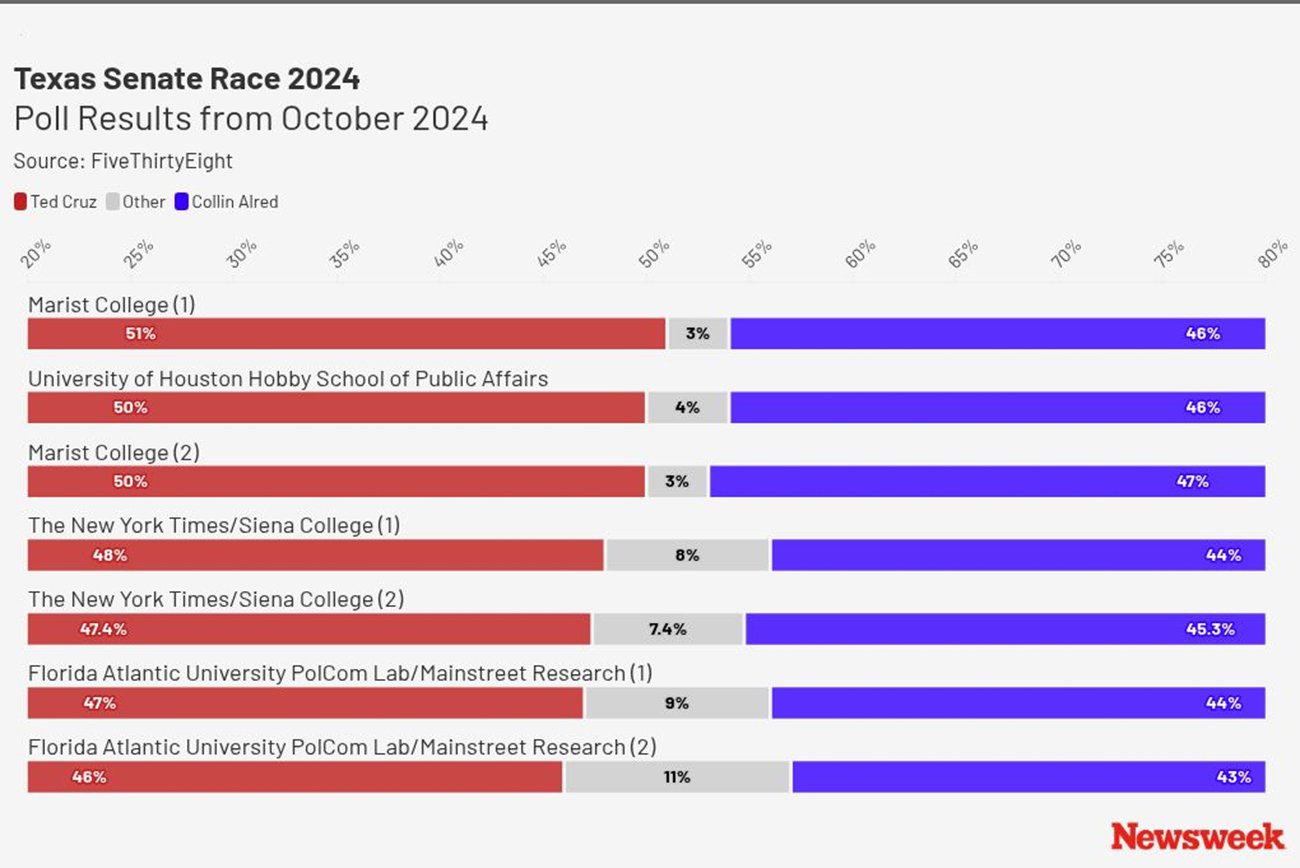
Task: Click NYT/Siena (2) red 47.4% bar
Action: pyautogui.click(x=309, y=629)
